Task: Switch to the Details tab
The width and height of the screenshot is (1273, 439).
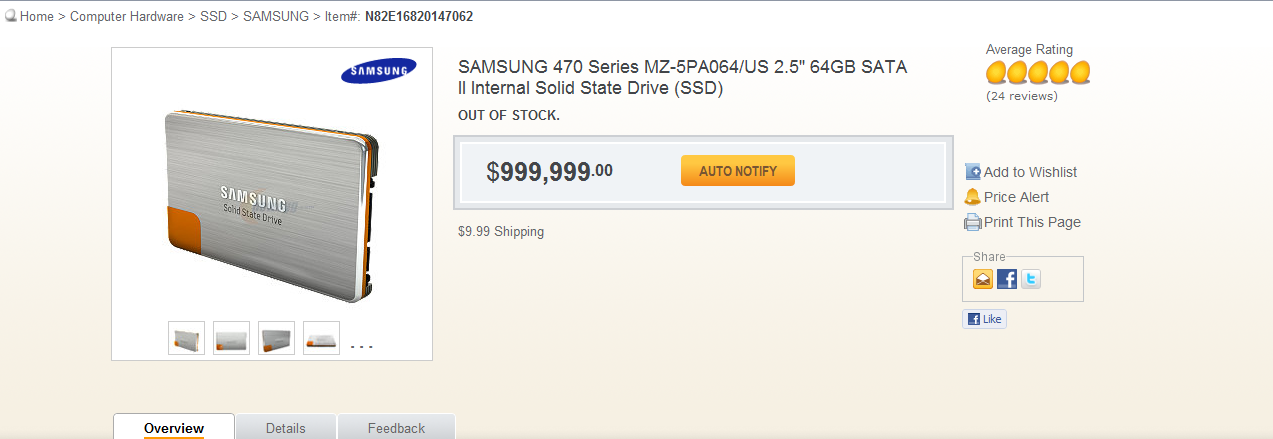Action: [x=286, y=428]
